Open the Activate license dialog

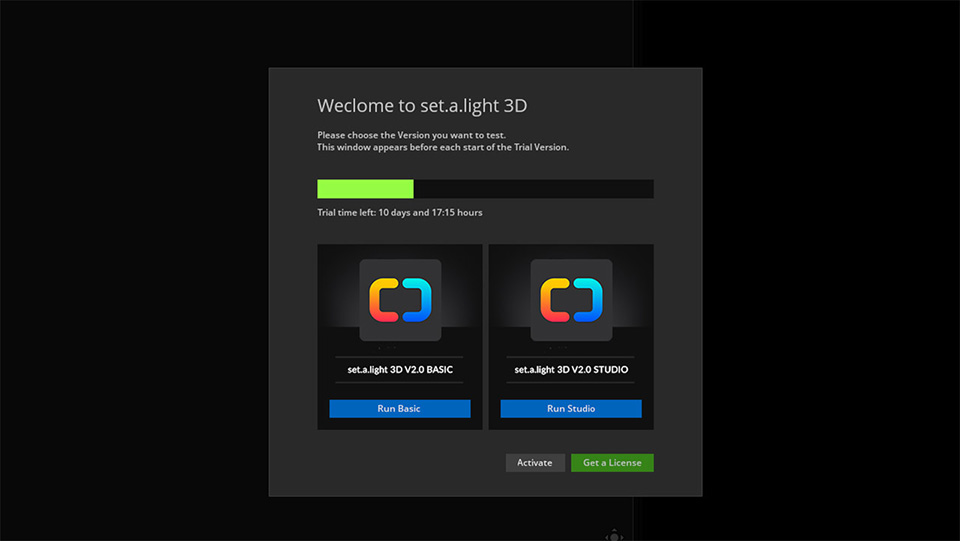(x=535, y=463)
